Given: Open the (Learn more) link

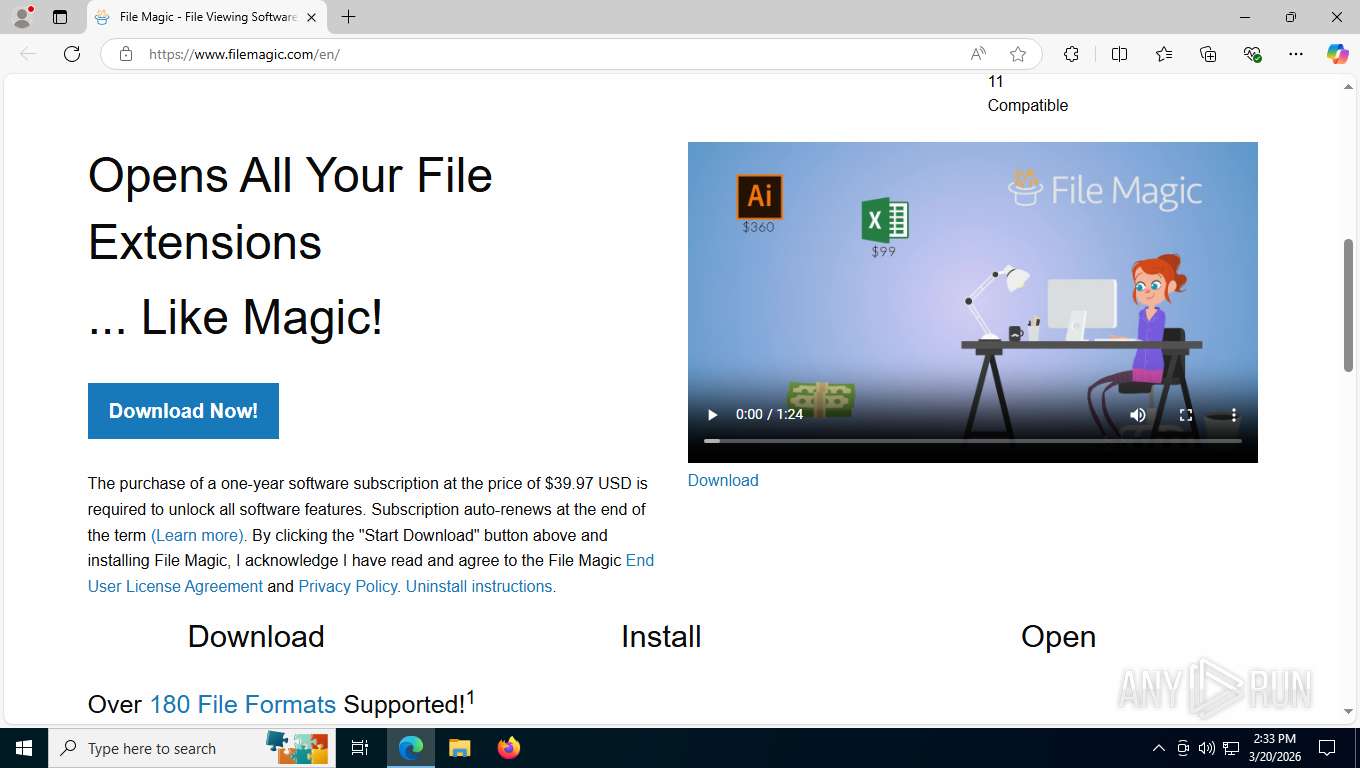Looking at the screenshot, I should 198,535.
